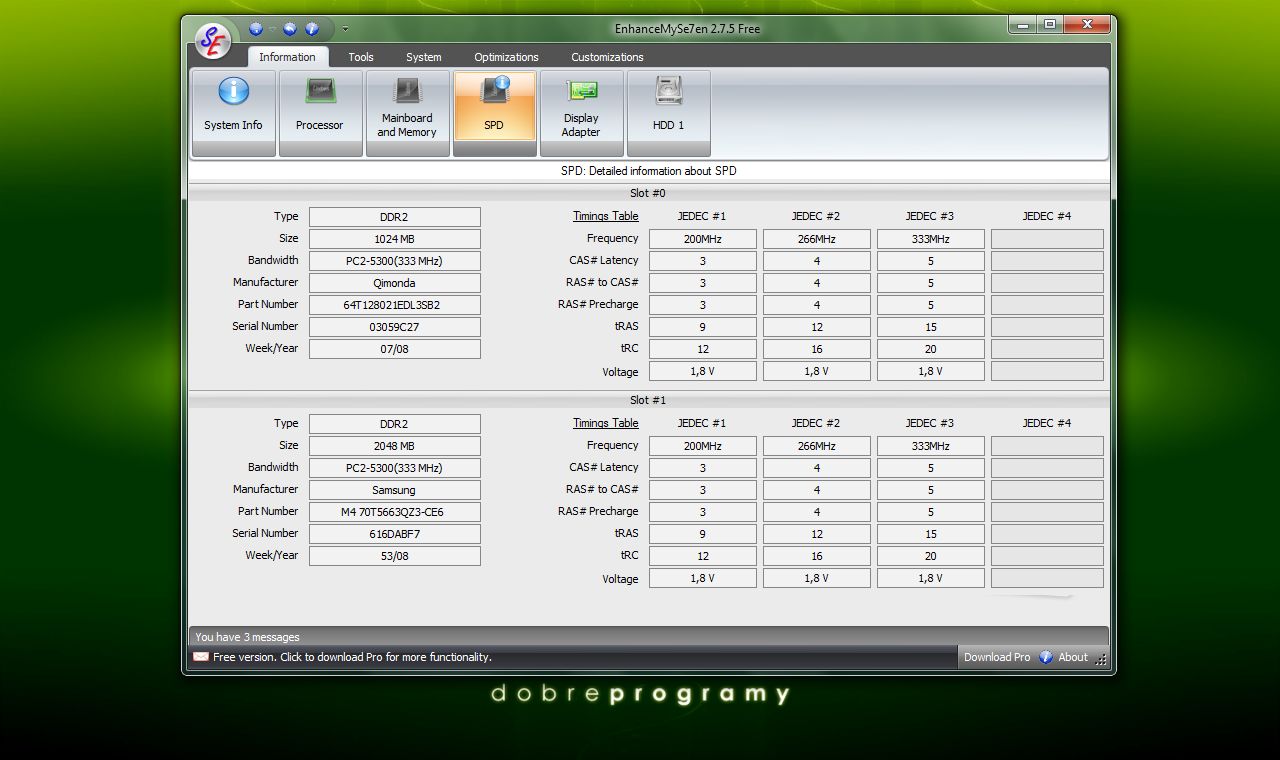Click the envelope messages icon in status bar
Screen dimensions: 1280x760
[x=201, y=657]
